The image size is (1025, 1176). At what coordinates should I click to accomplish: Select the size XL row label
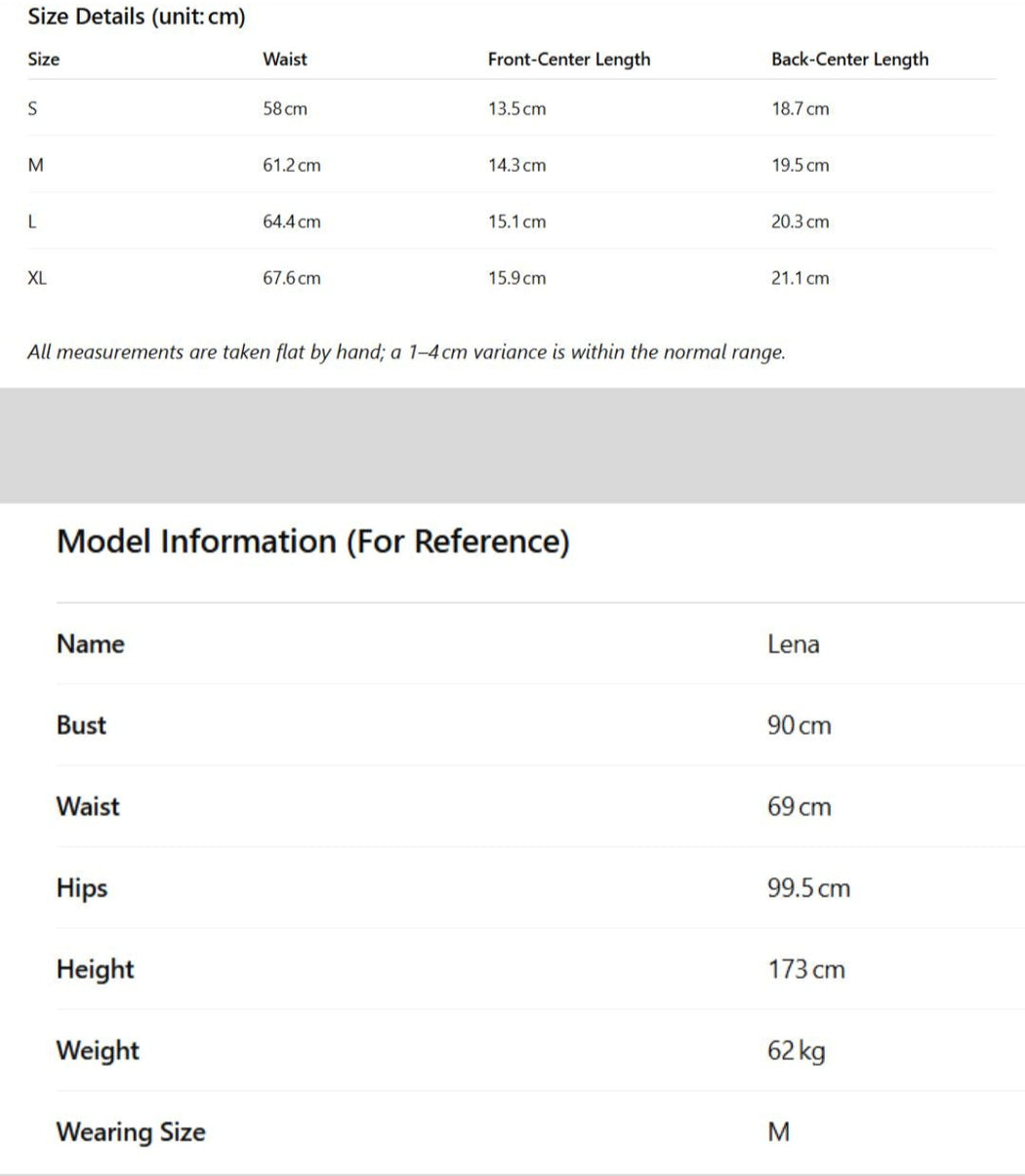pos(37,278)
